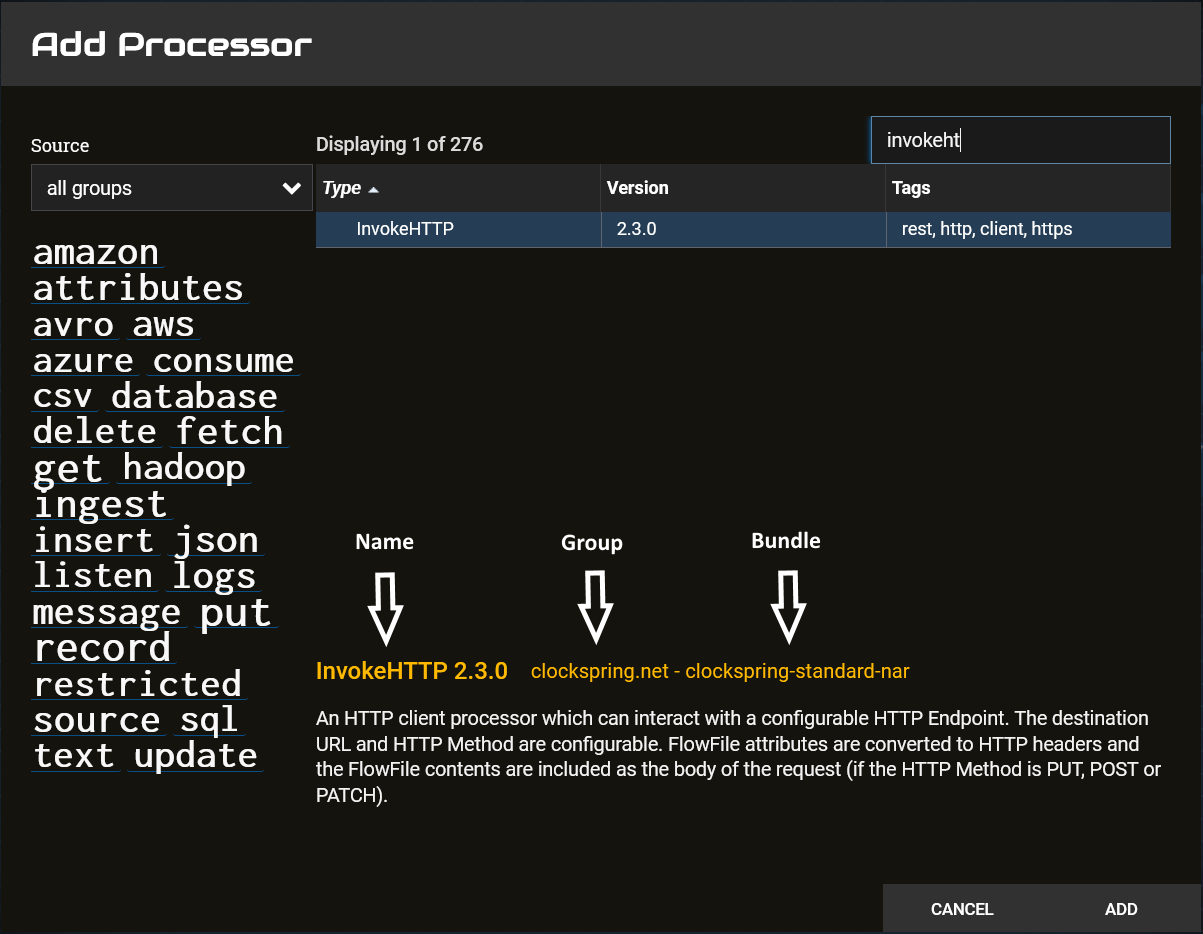Filter by the attributes tag

[138, 288]
